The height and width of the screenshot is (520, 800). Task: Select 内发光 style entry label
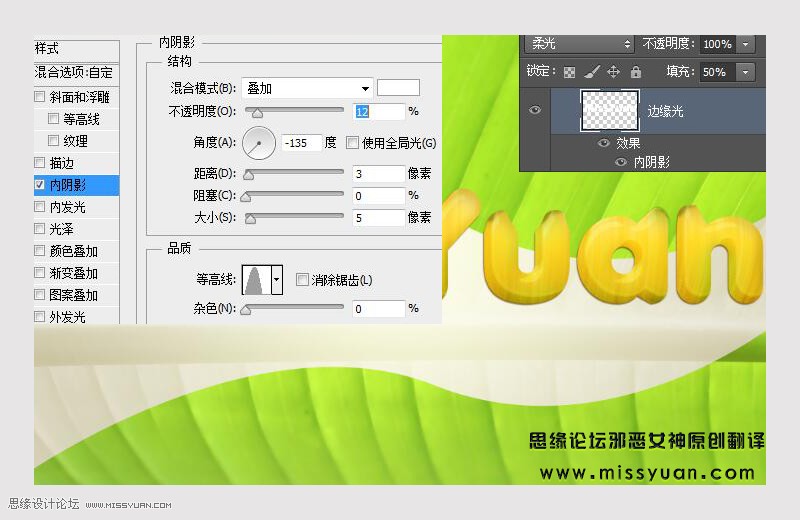coord(68,207)
